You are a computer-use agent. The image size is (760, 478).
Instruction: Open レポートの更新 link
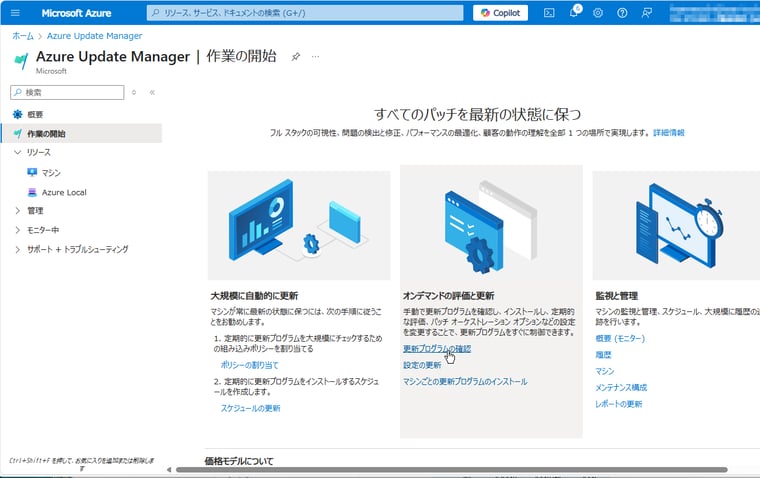618,404
